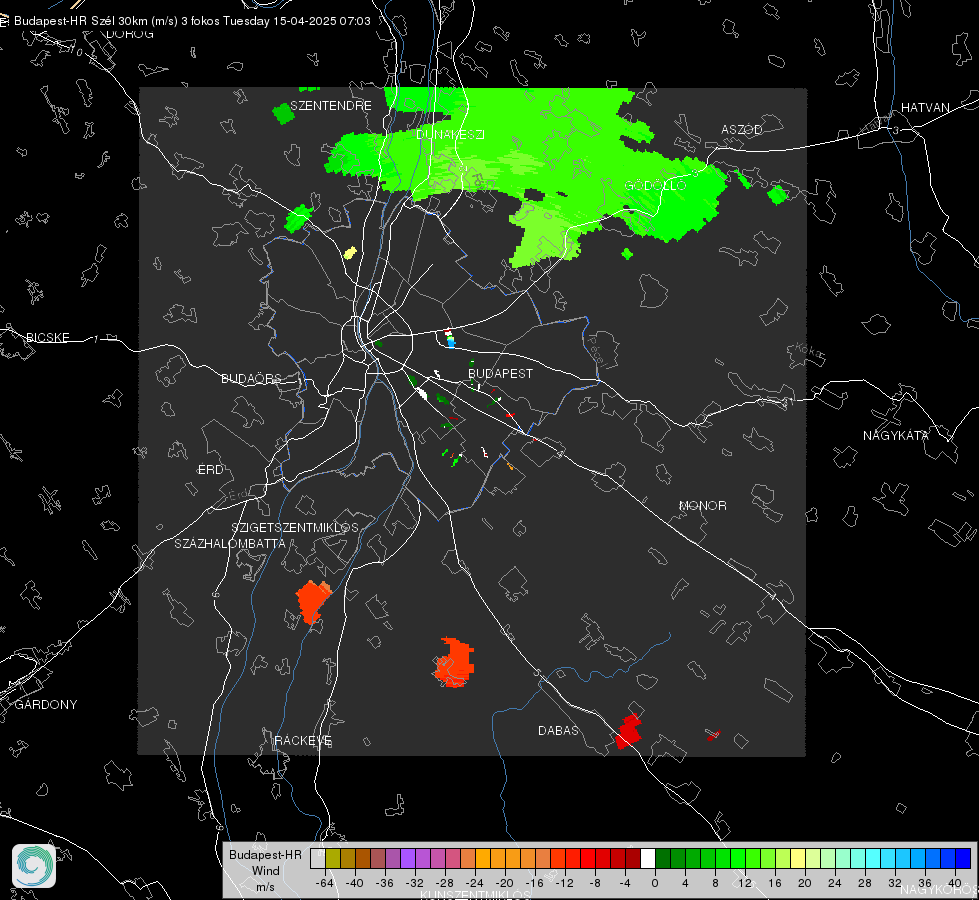Image resolution: width=979 pixels, height=900 pixels.
Task: Select the GÖDÖLLŐ town label
Action: click(655, 185)
